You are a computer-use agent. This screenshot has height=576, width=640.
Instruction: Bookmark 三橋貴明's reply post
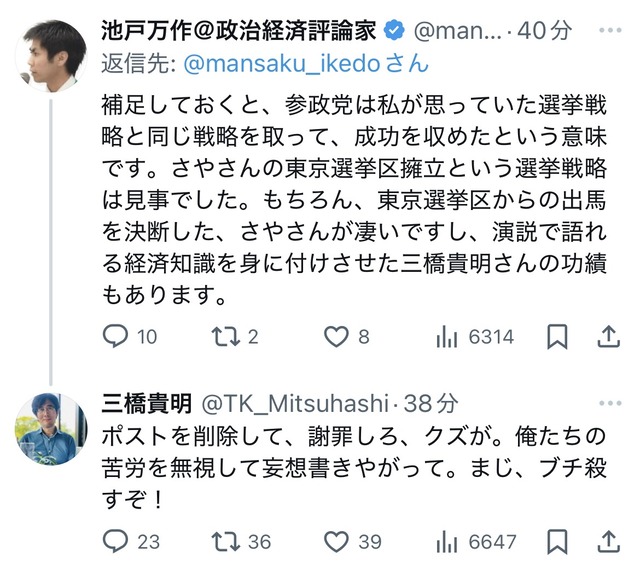(x=557, y=541)
